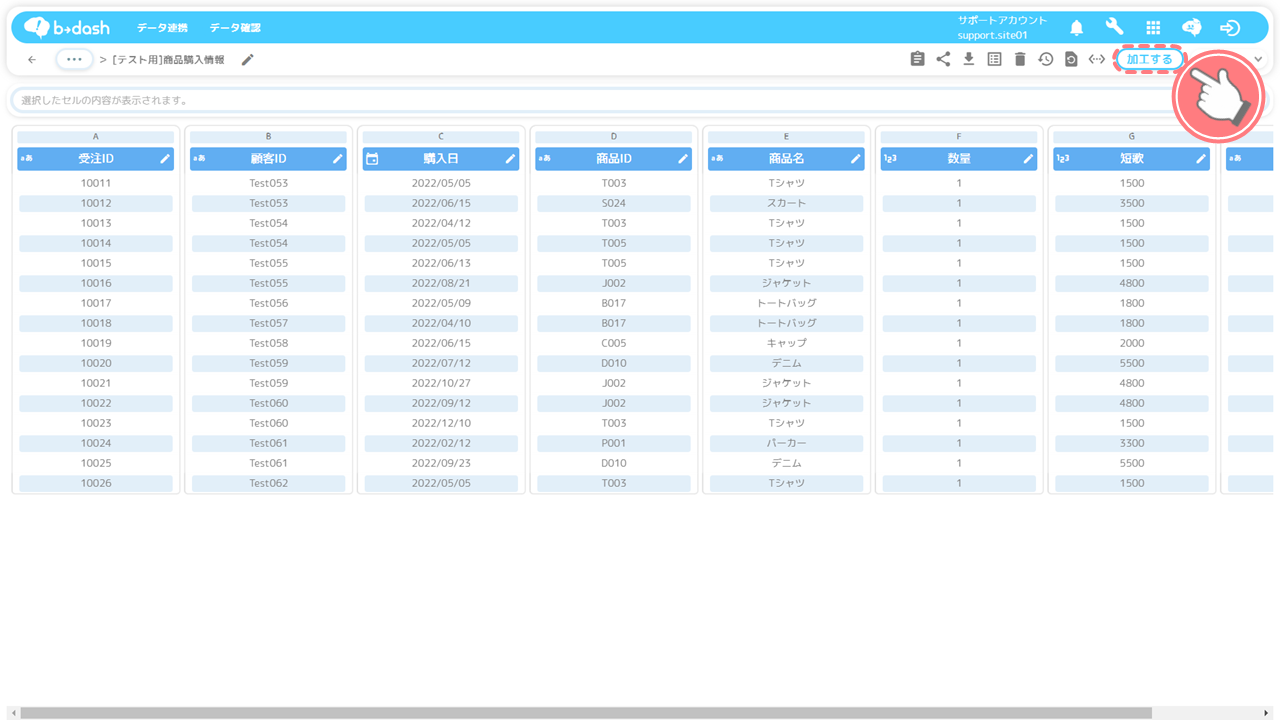
Task: Select cell S024 in 商品ID
Action: (614, 203)
